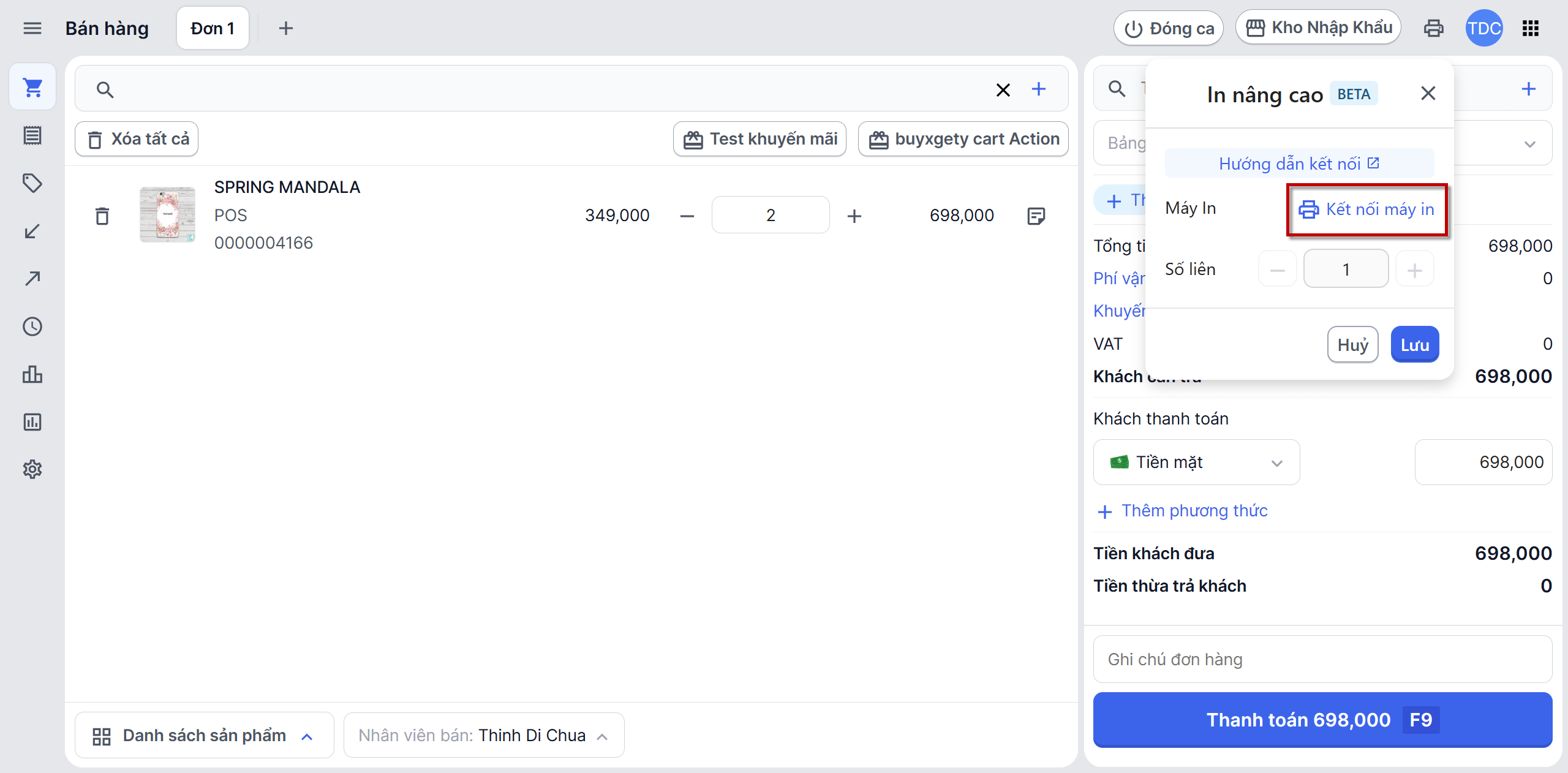The width and height of the screenshot is (1568, 773).
Task: Decrease SPRING MANDALA quantity with minus
Action: 687,216
